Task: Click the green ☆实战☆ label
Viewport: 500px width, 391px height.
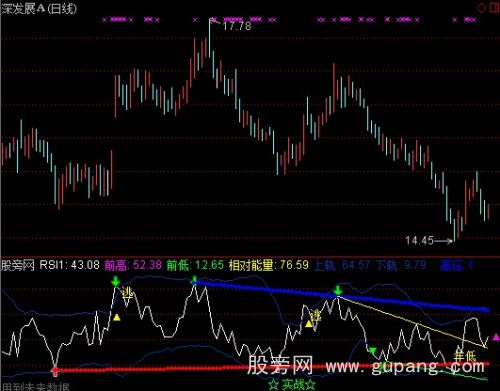Action: point(292,384)
